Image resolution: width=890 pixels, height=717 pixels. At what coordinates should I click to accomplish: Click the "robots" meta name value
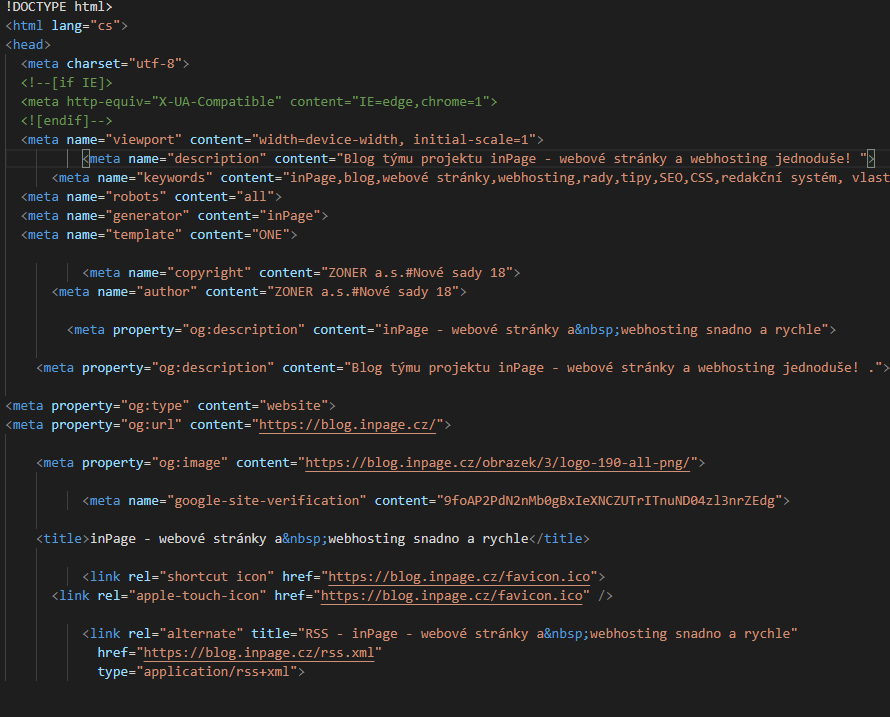point(135,197)
